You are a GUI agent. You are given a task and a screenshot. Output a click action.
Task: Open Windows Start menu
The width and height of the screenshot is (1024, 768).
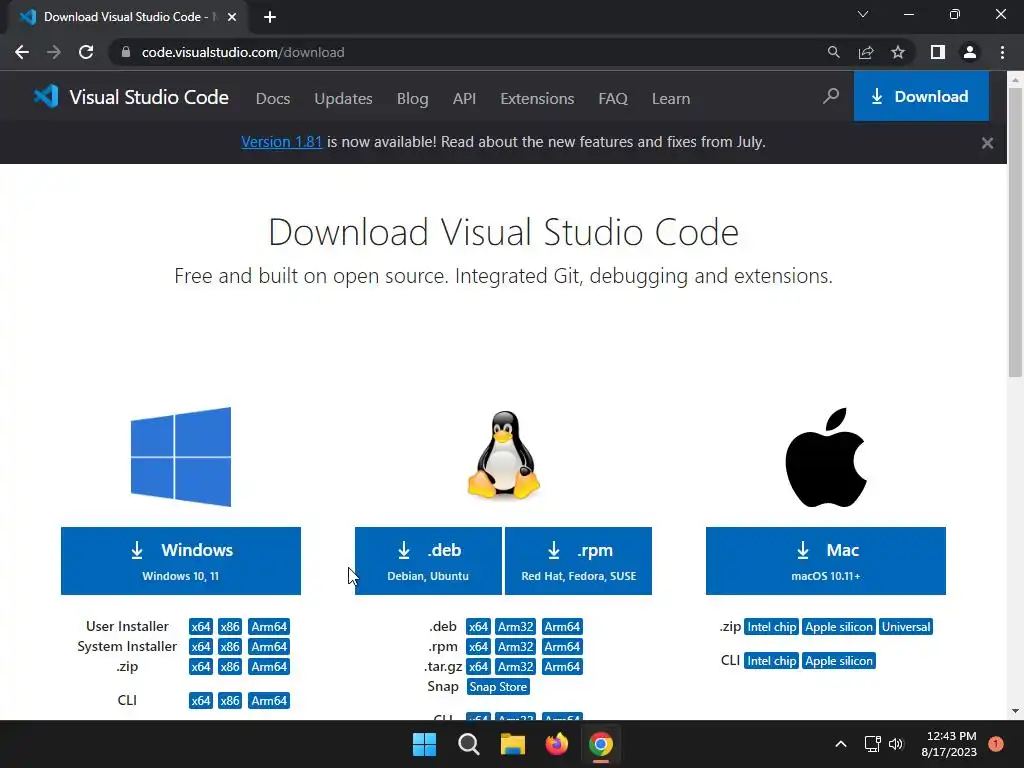(424, 744)
